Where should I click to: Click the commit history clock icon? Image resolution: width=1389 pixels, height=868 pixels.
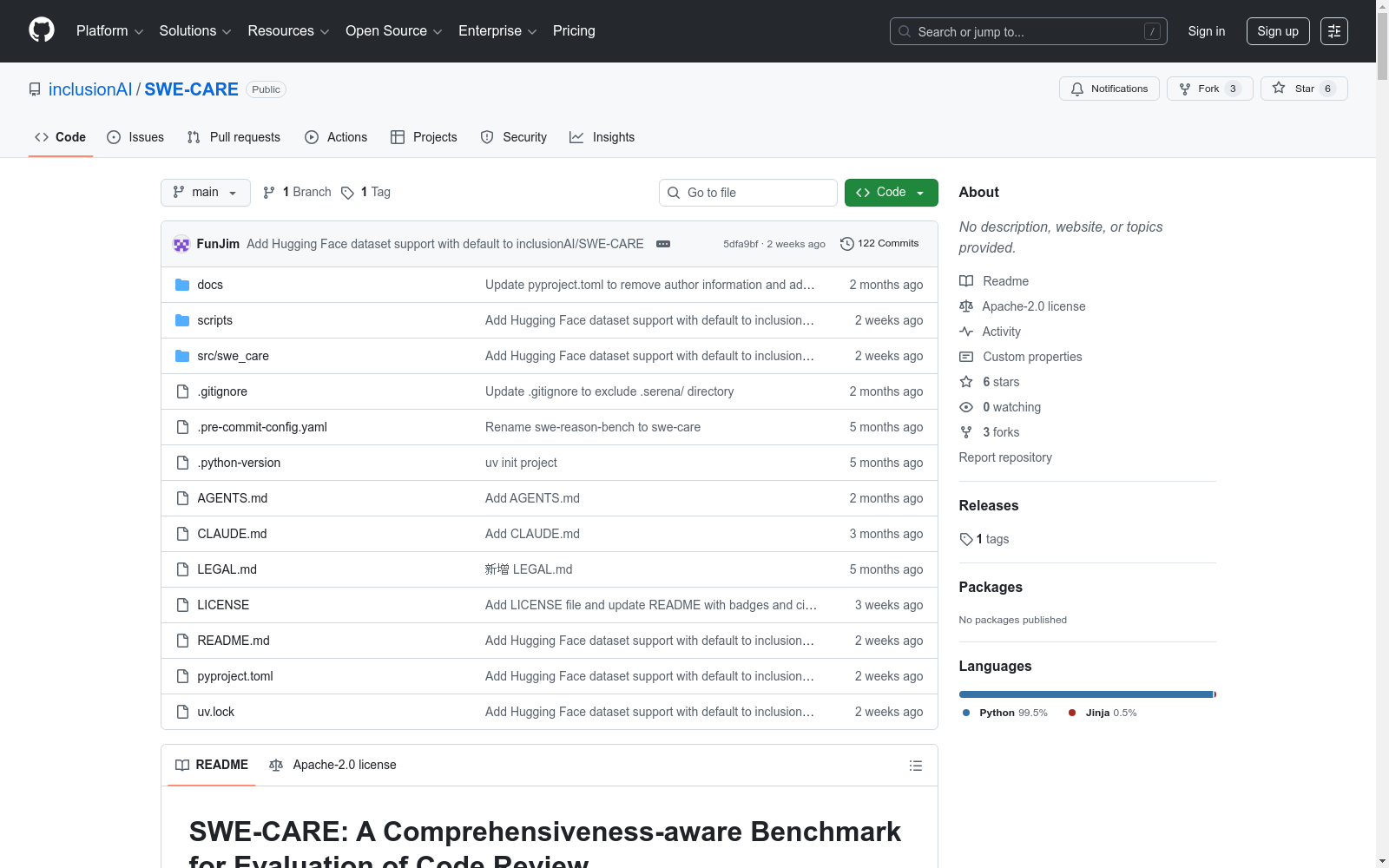click(x=847, y=244)
